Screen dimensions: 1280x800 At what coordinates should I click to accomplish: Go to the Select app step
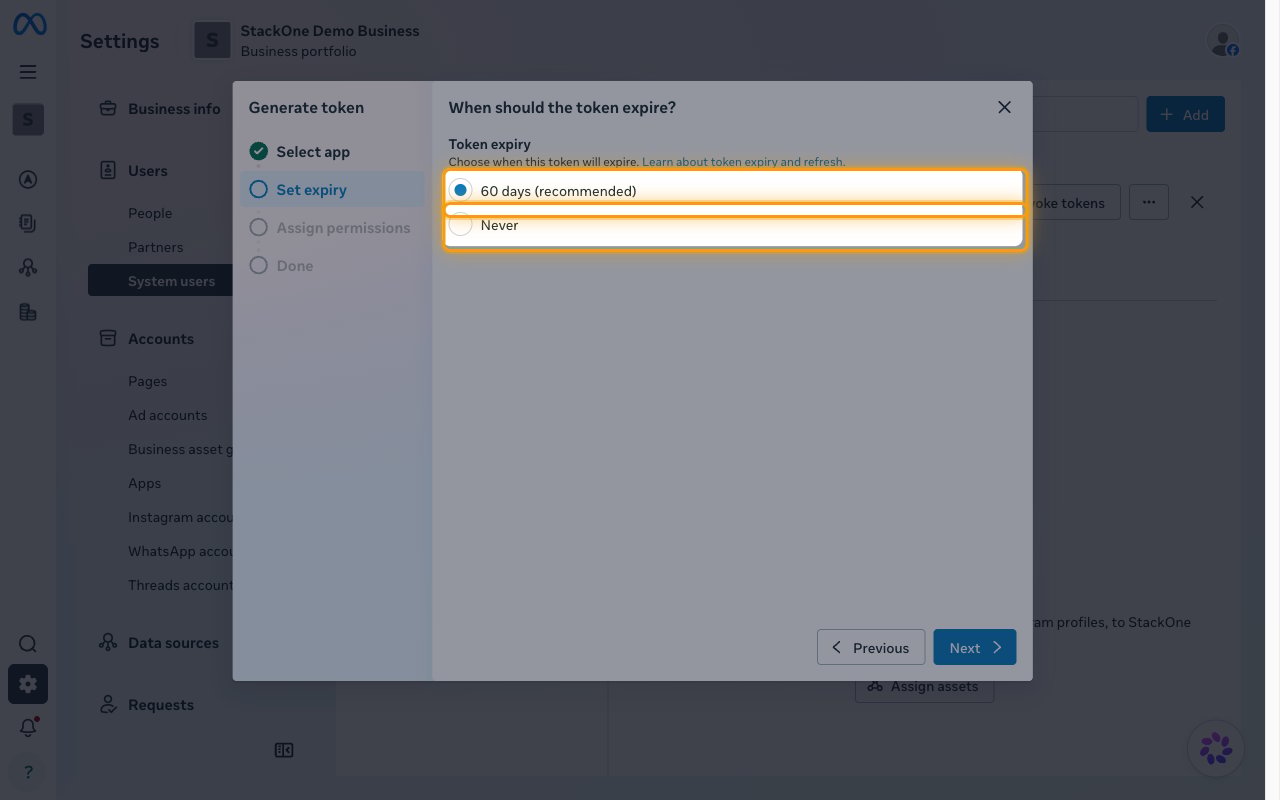(333, 152)
